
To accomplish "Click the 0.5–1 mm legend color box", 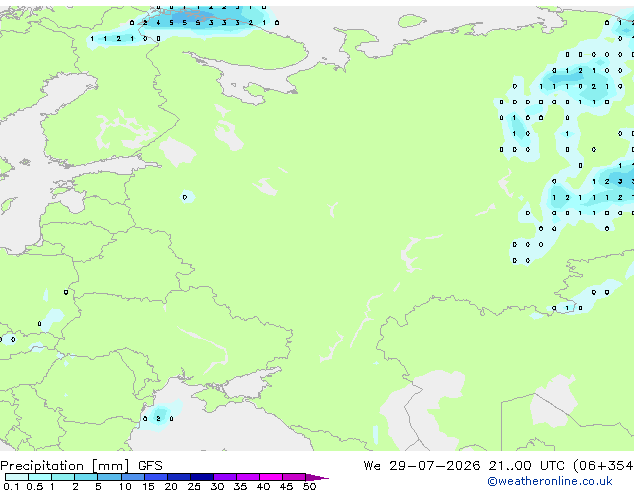I will [40, 477].
